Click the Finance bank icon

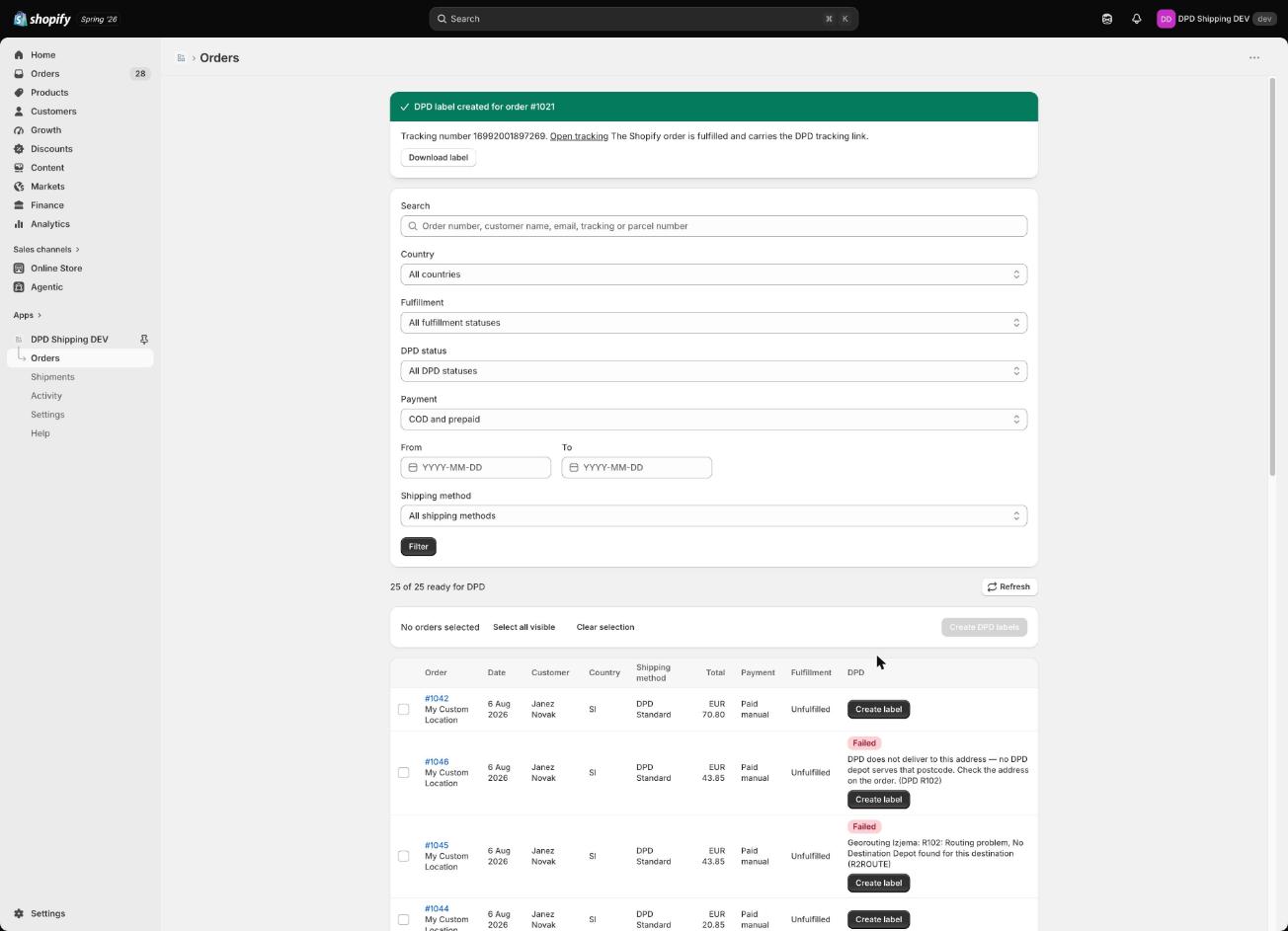click(x=19, y=205)
